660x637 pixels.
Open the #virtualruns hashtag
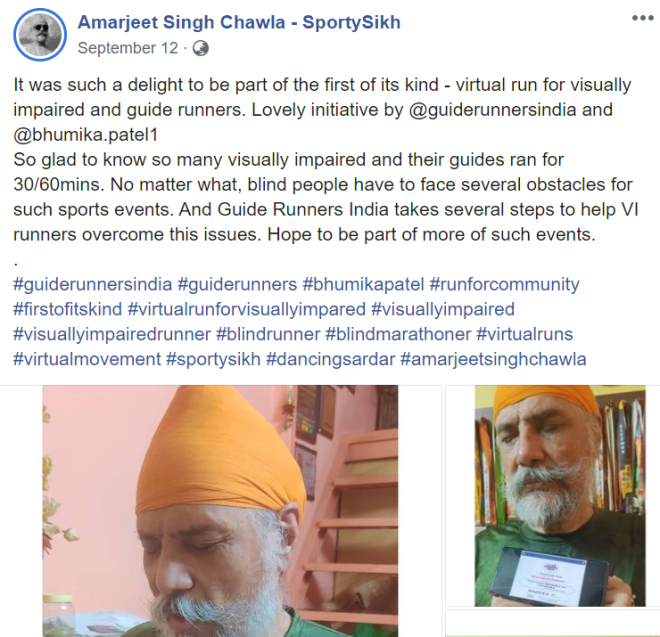pos(524,334)
